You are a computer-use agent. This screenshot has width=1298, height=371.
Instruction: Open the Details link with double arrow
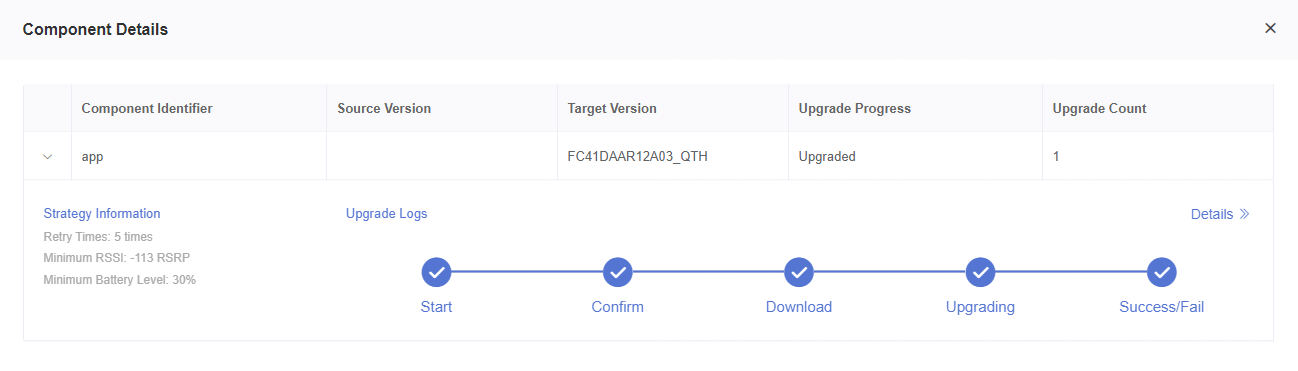click(1220, 214)
